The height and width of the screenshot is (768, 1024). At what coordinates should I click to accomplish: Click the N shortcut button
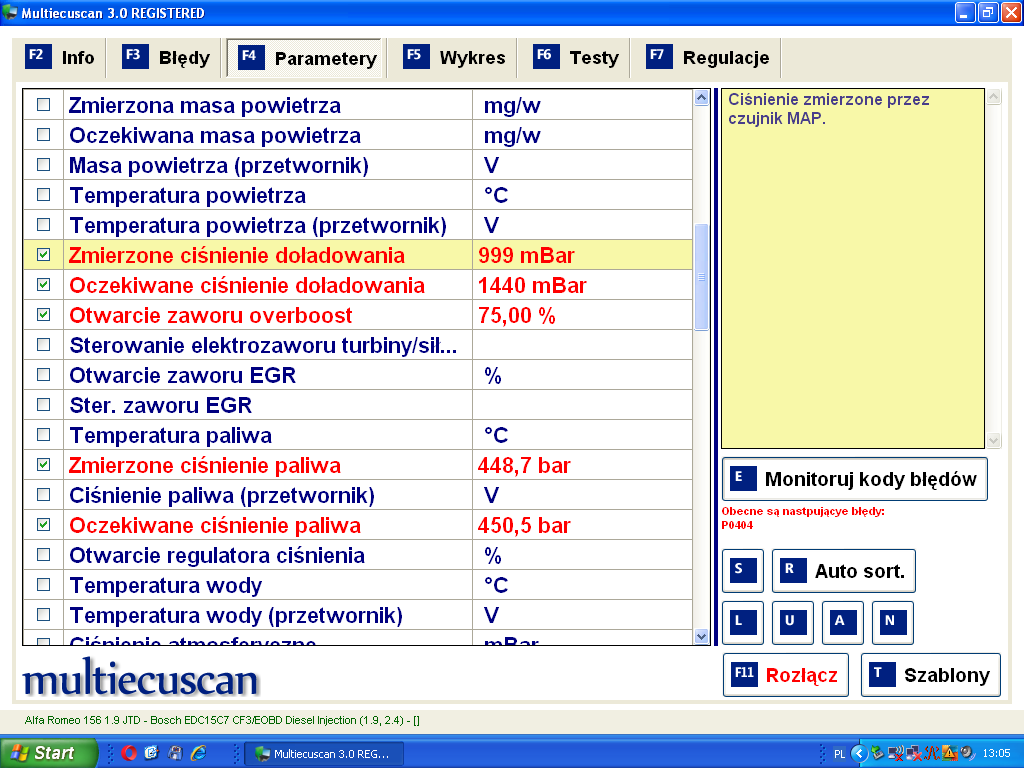(892, 622)
